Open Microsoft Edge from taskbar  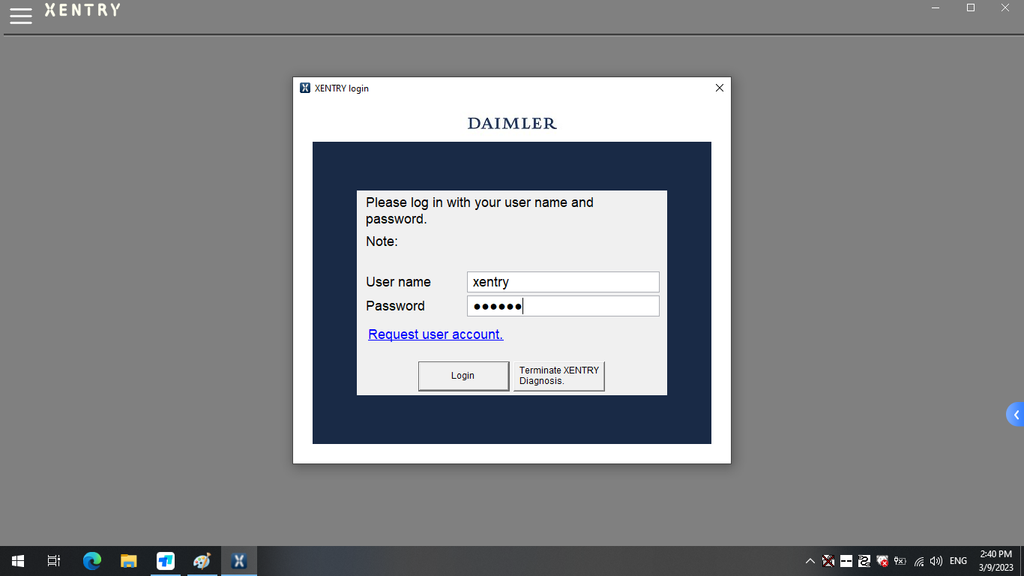(92, 561)
